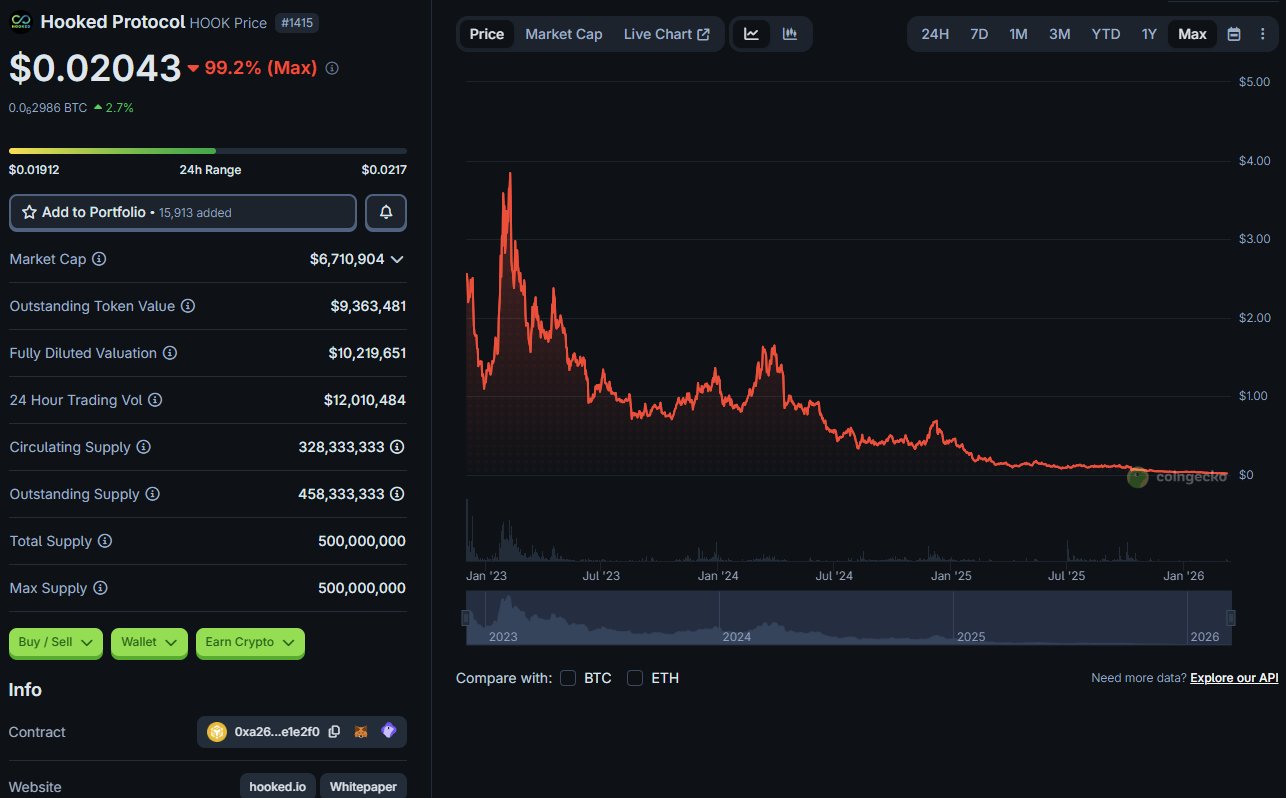The image size is (1286, 798).
Task: Set chart range to 3M
Action: point(1060,34)
